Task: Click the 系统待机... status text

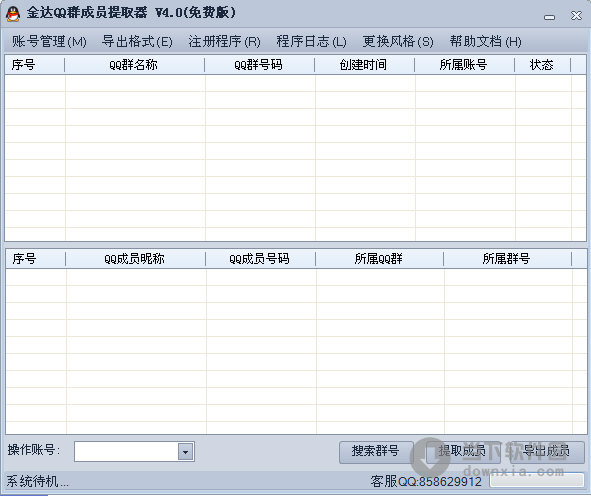Action: click(37, 481)
